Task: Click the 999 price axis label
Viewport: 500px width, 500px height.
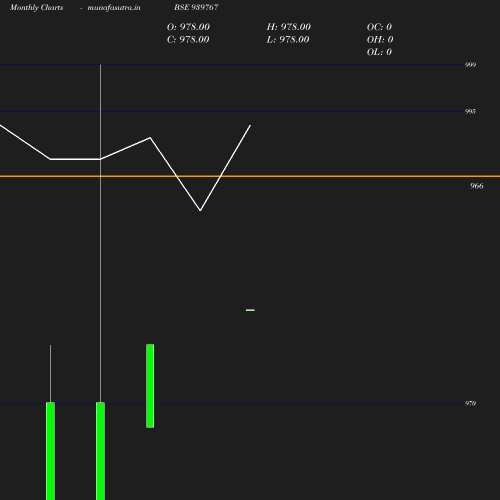Action: tap(470, 65)
